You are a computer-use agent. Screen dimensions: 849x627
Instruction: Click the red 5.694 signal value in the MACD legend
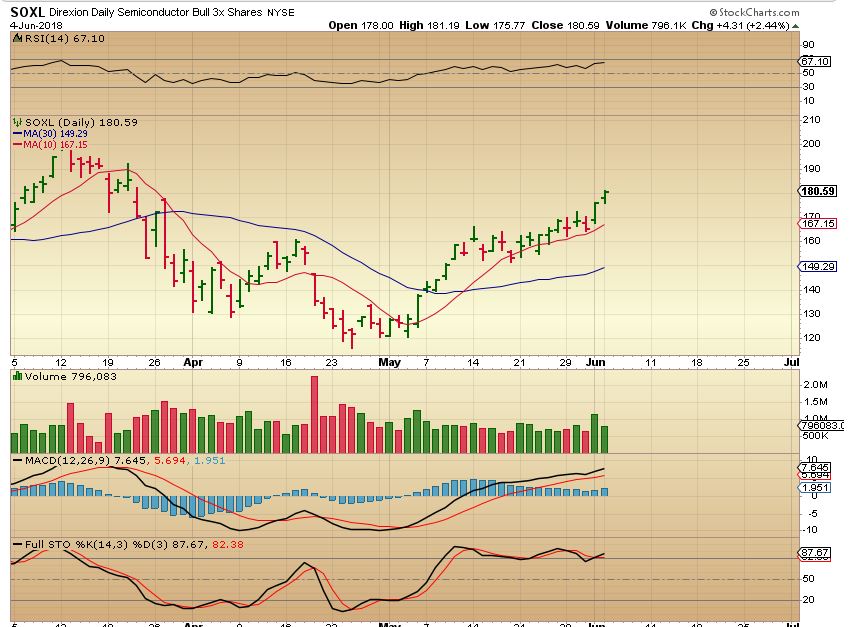(171, 460)
